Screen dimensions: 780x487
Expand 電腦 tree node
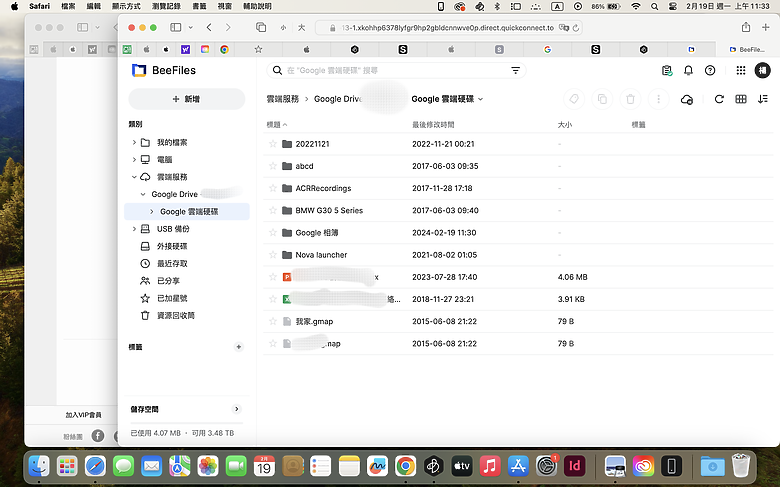coord(134,159)
